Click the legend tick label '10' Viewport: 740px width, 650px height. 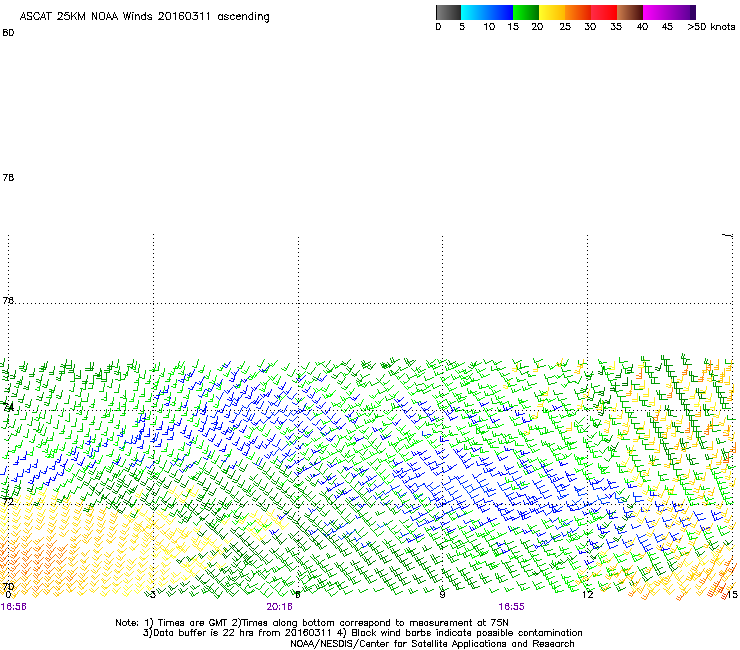coord(489,27)
